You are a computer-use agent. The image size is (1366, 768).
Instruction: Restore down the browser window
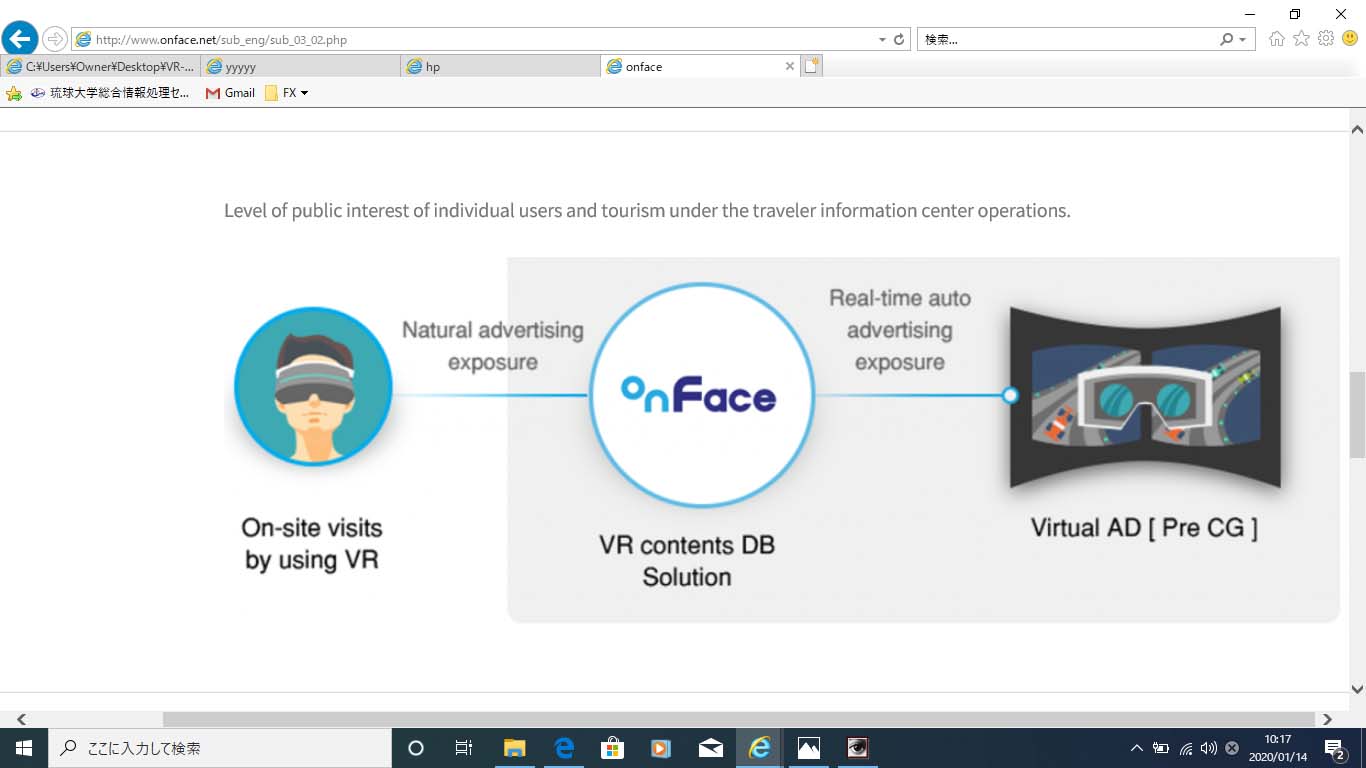[x=1295, y=14]
